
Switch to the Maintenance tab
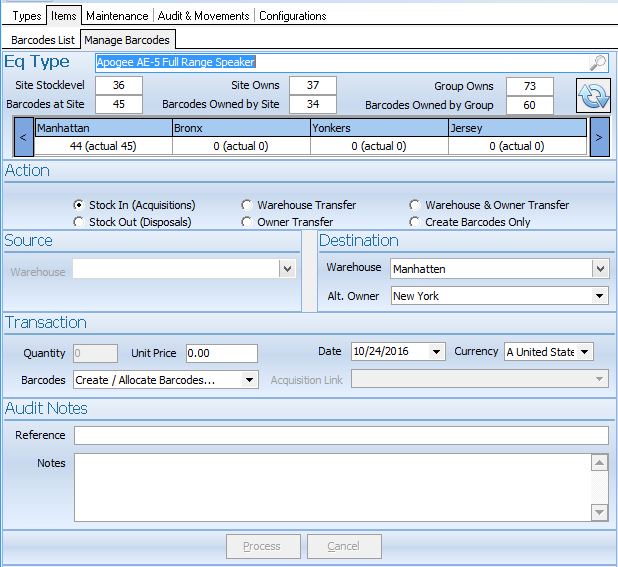pyautogui.click(x=117, y=16)
